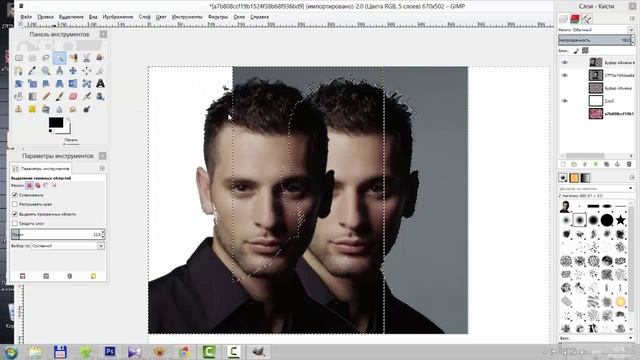This screenshot has width=640, height=360.
Task: Choose Replace selection mode button
Action: click(29, 186)
